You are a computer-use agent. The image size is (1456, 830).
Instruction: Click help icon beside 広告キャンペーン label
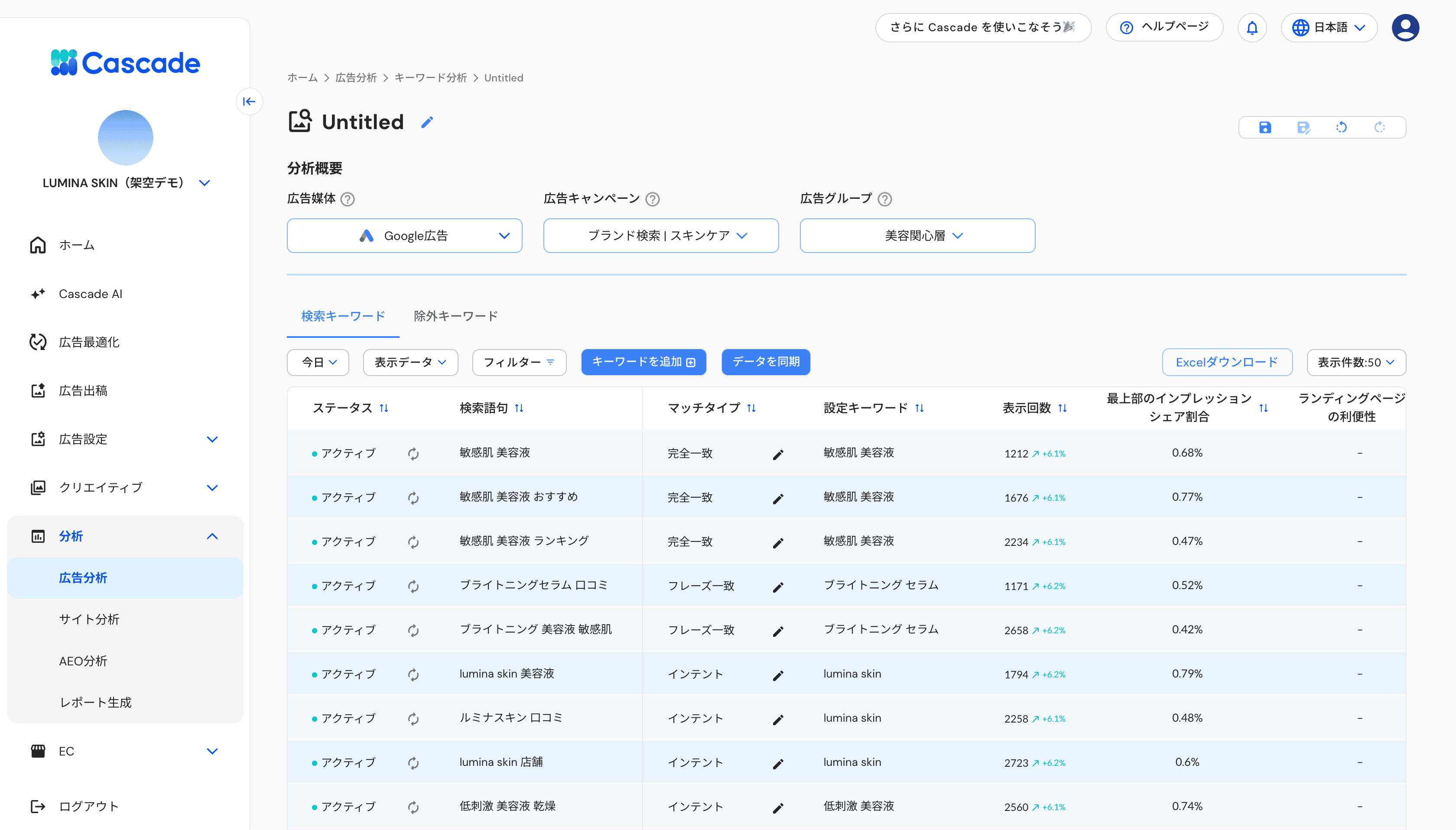click(x=652, y=199)
